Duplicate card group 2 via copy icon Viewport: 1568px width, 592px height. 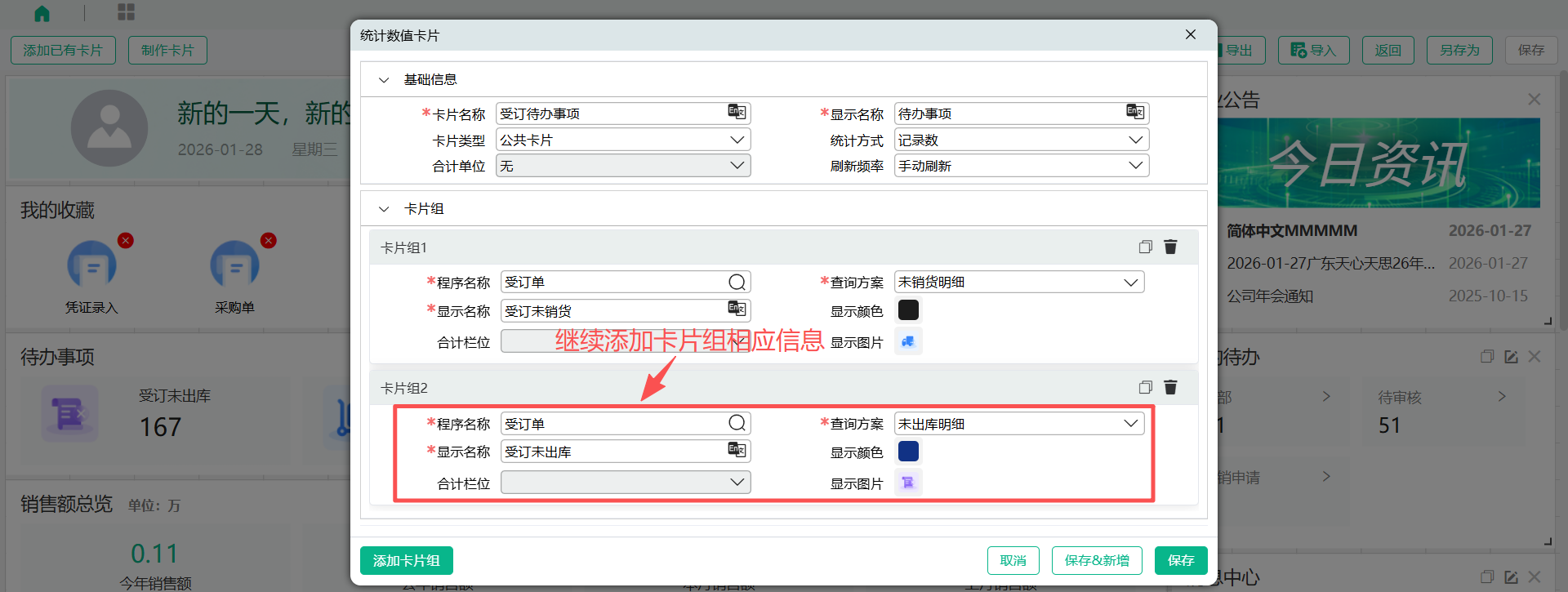[x=1145, y=388]
